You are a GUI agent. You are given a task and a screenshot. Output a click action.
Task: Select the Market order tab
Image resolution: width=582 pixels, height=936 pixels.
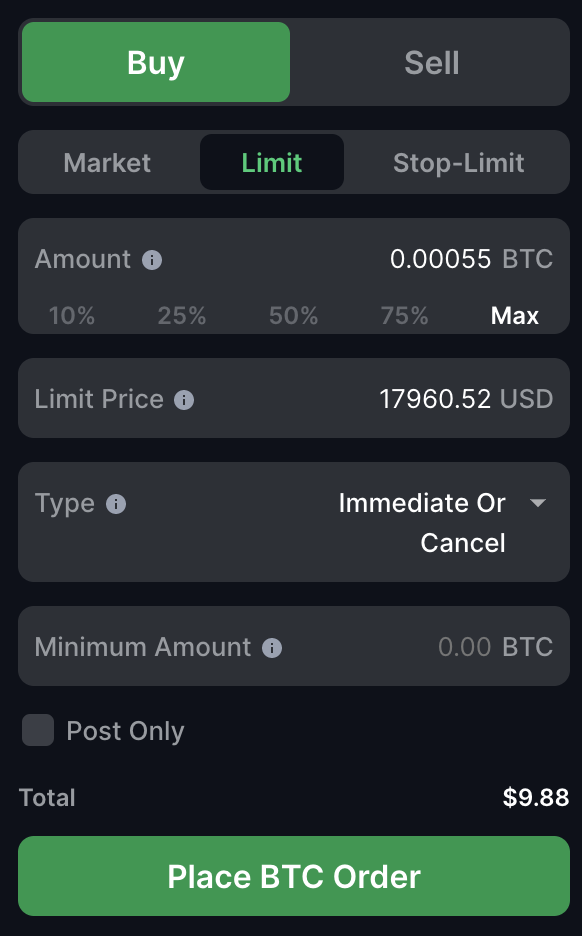(x=107, y=162)
